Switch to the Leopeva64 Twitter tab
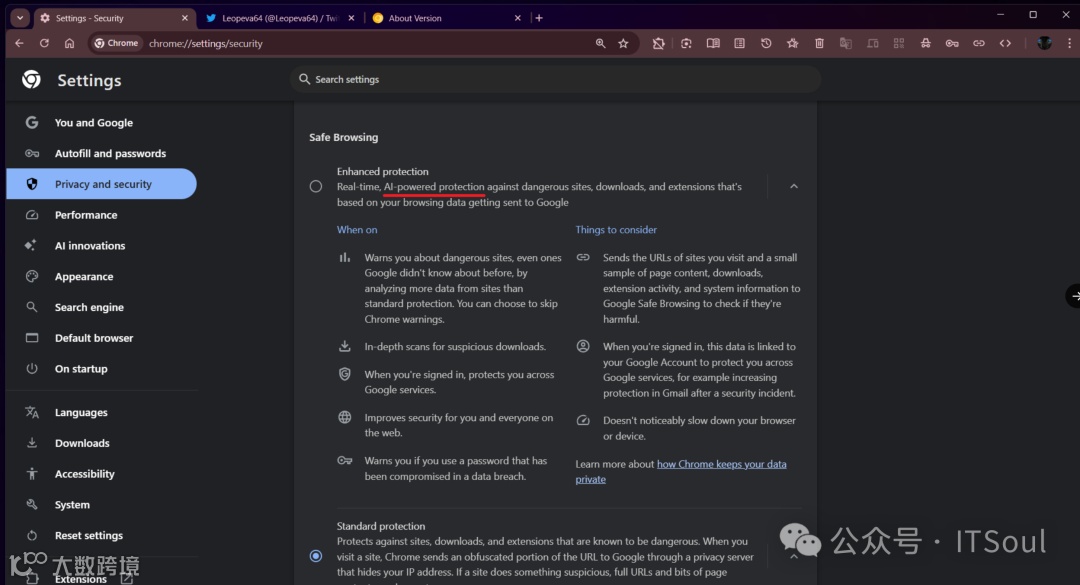The image size is (1080, 585). click(x=280, y=18)
